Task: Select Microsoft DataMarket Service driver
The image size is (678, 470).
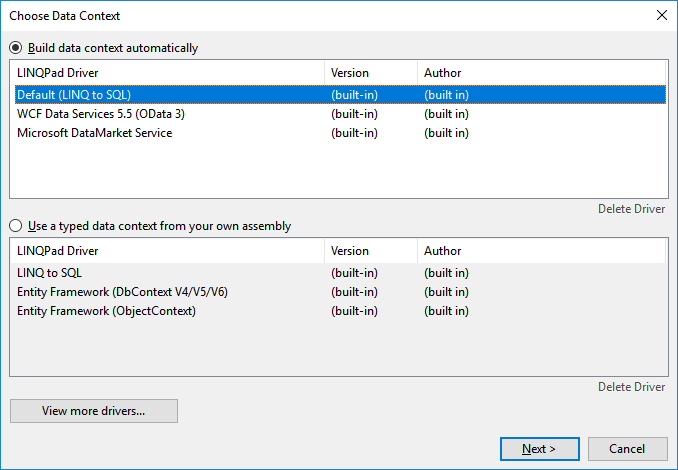Action: 340,133
